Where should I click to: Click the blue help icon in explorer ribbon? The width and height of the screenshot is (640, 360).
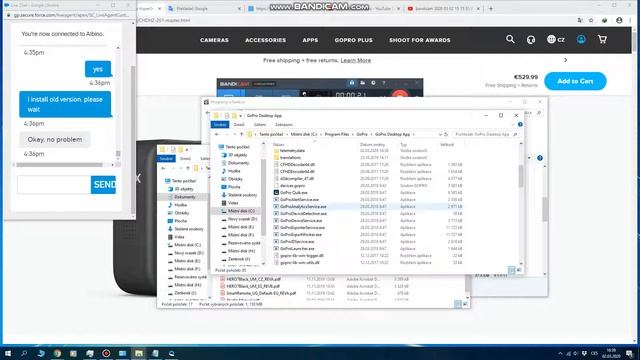[x=520, y=124]
